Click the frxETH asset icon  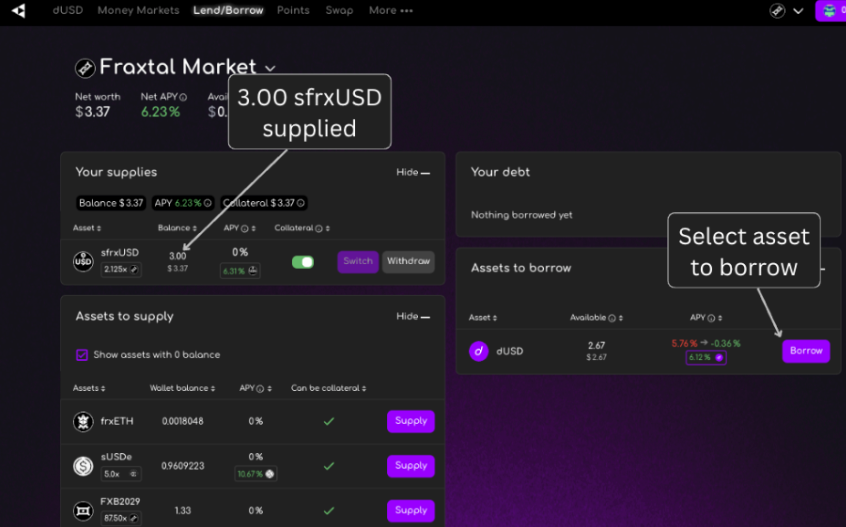click(83, 421)
